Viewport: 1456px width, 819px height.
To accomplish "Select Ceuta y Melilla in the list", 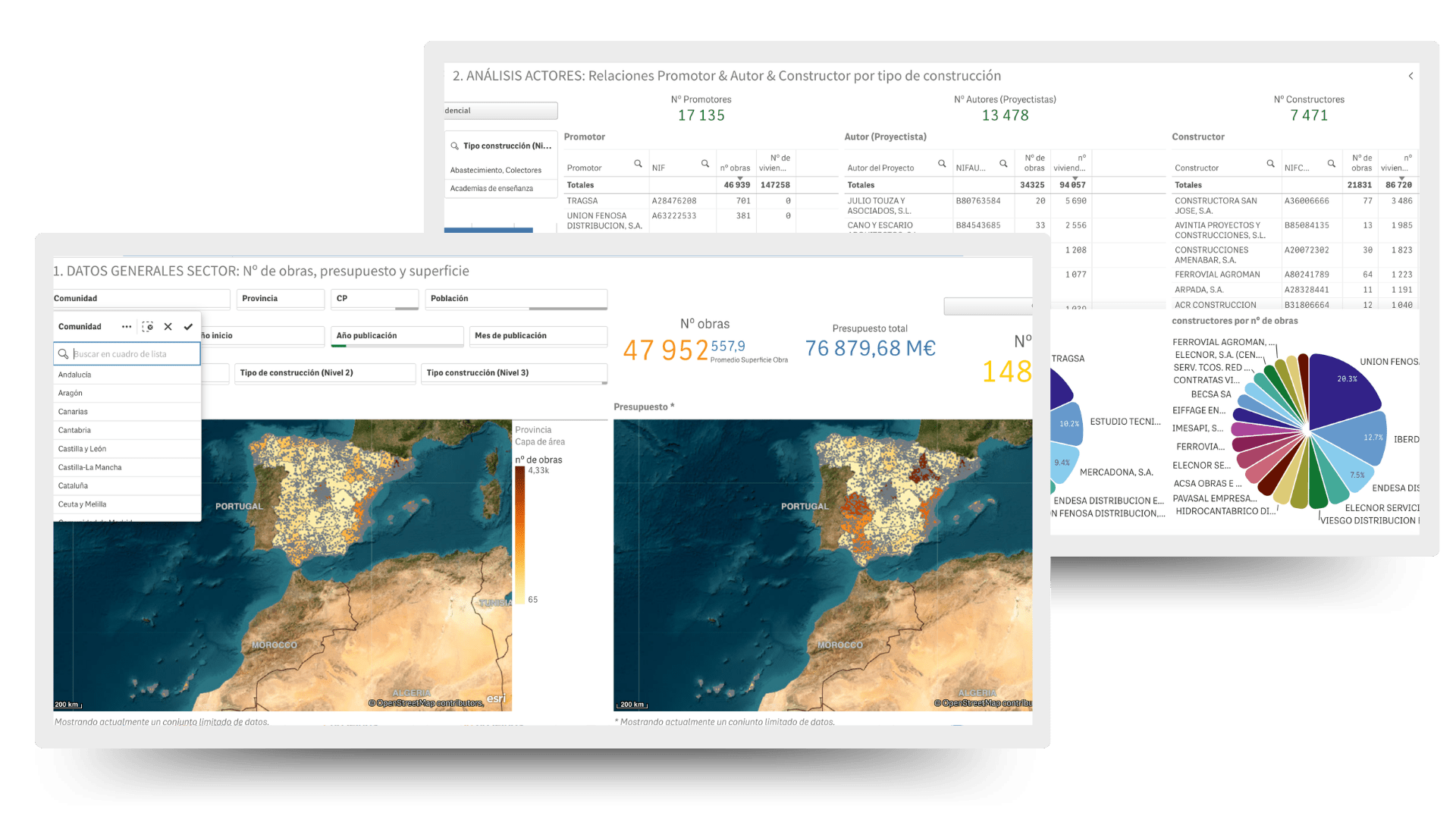I will (x=127, y=504).
